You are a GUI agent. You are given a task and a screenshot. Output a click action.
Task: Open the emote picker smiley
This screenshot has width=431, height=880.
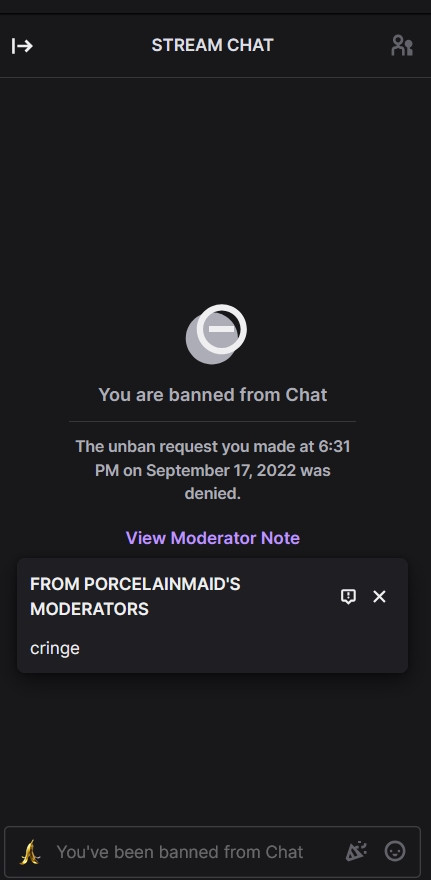point(395,851)
